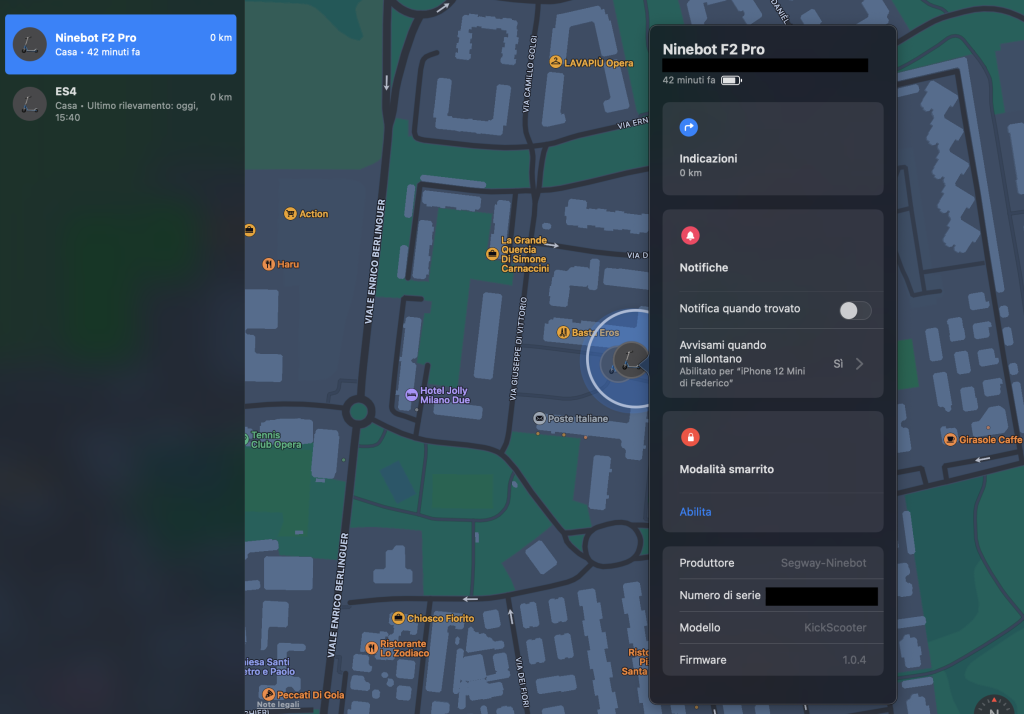Click the scooter pin on the map
The width and height of the screenshot is (1024, 714).
(x=629, y=359)
